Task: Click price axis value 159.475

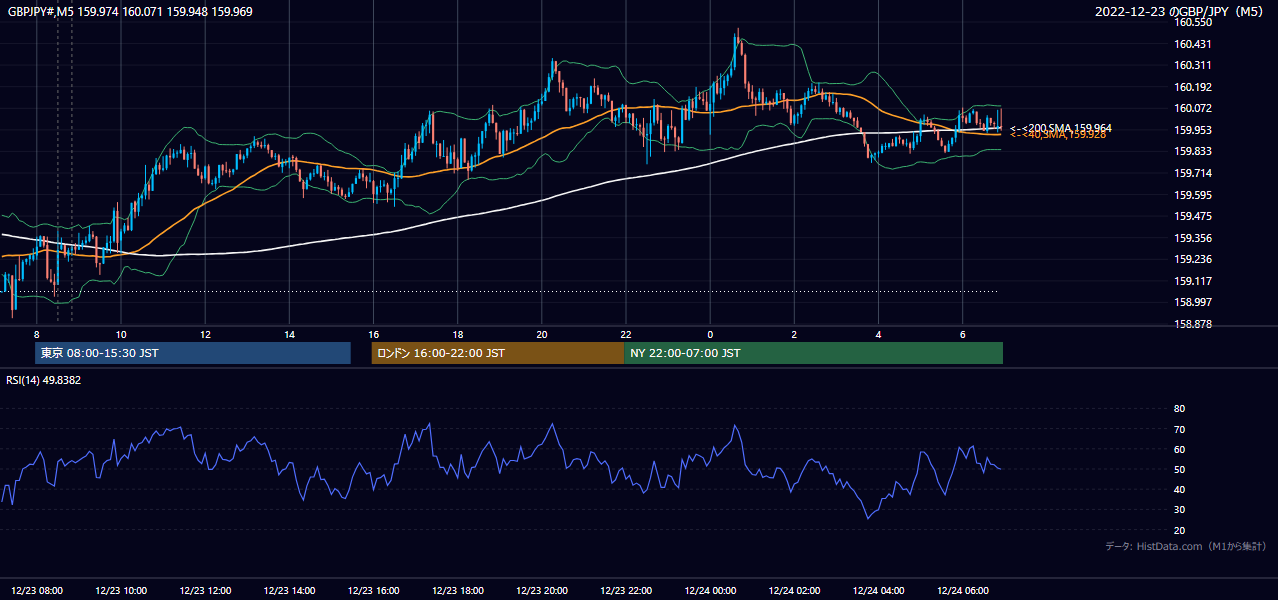Action: click(x=1192, y=216)
